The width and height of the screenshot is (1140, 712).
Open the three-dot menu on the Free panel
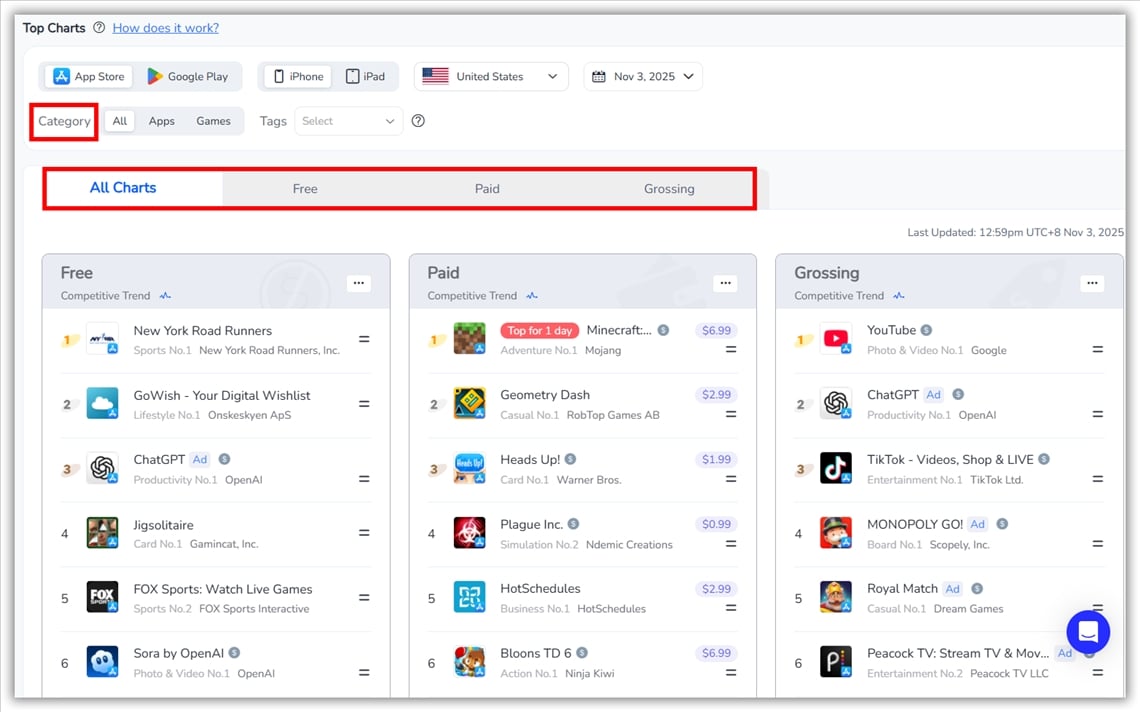tap(358, 283)
